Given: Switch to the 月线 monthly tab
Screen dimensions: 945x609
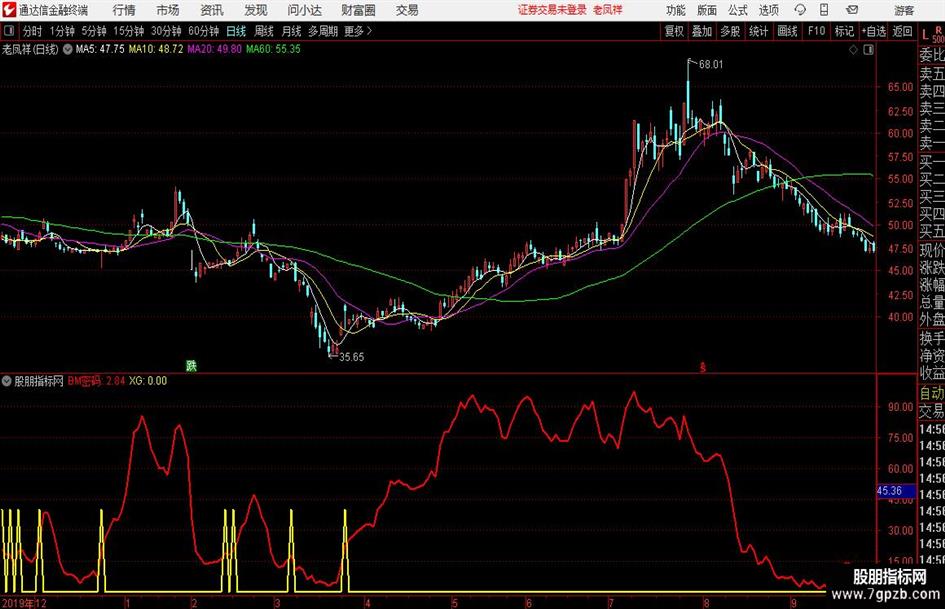Looking at the screenshot, I should [x=291, y=31].
